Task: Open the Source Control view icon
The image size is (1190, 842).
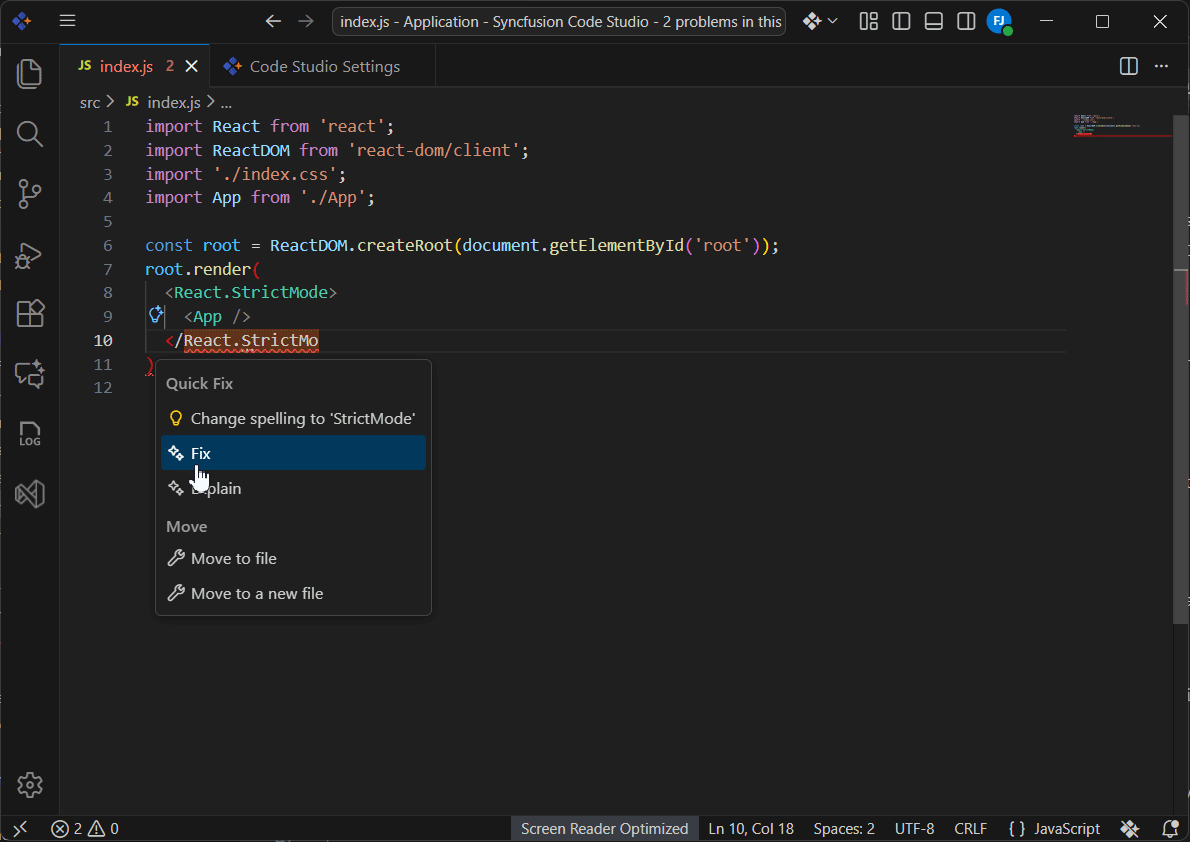Action: [x=30, y=194]
